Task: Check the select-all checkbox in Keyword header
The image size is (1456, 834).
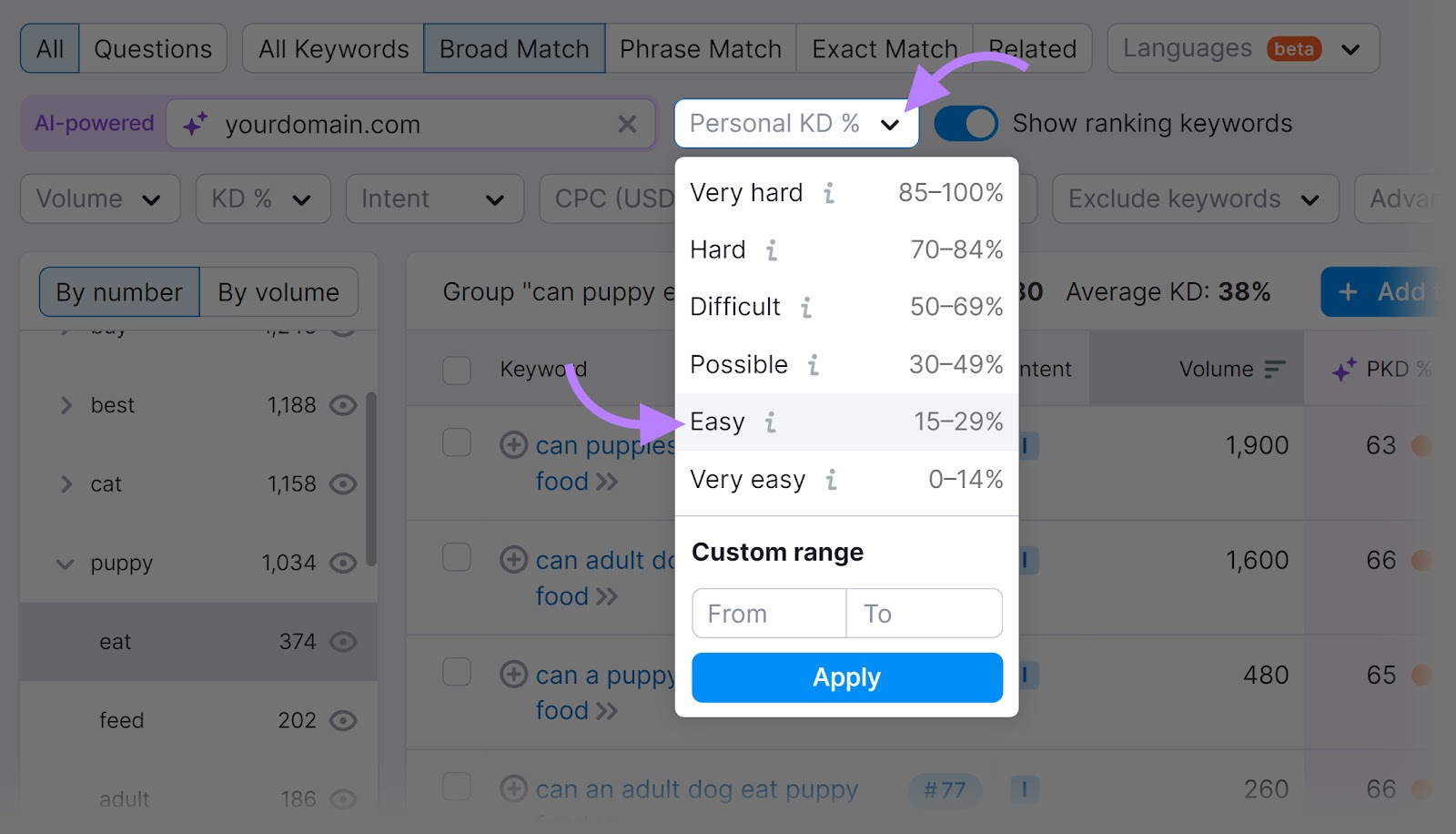Action: (x=457, y=369)
